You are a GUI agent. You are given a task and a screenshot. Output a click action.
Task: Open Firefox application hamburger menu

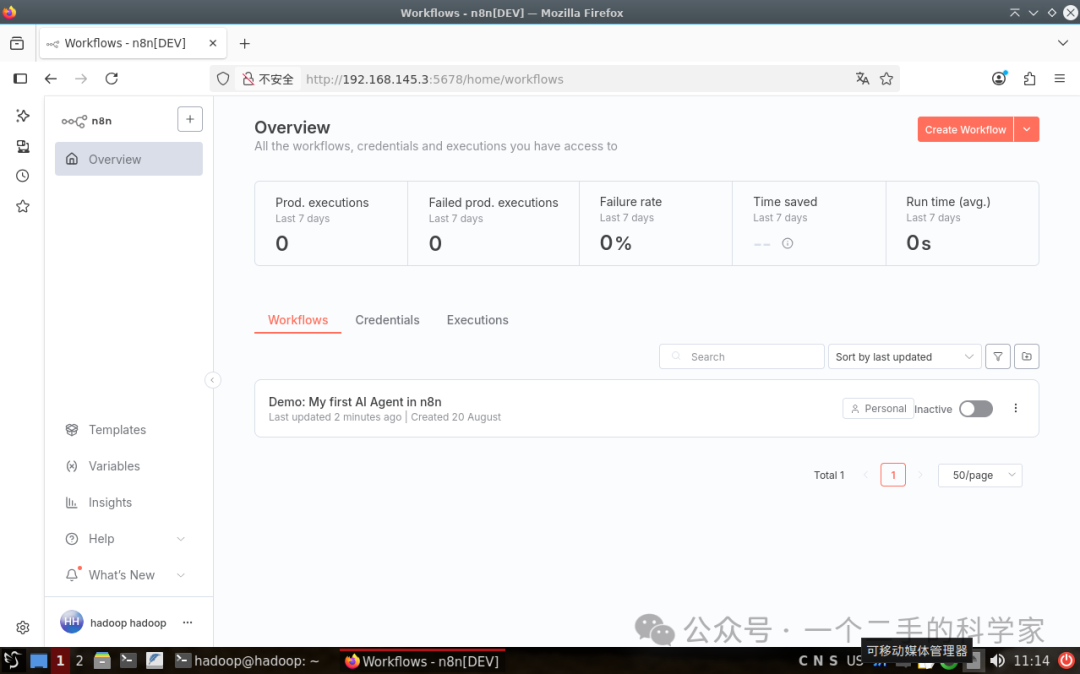coord(1059,78)
